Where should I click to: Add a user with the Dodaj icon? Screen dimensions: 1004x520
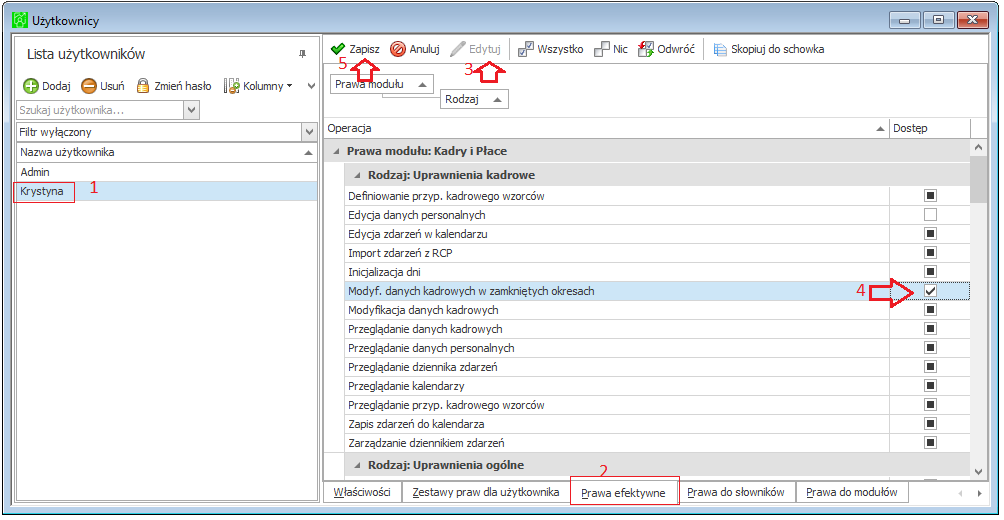31,86
